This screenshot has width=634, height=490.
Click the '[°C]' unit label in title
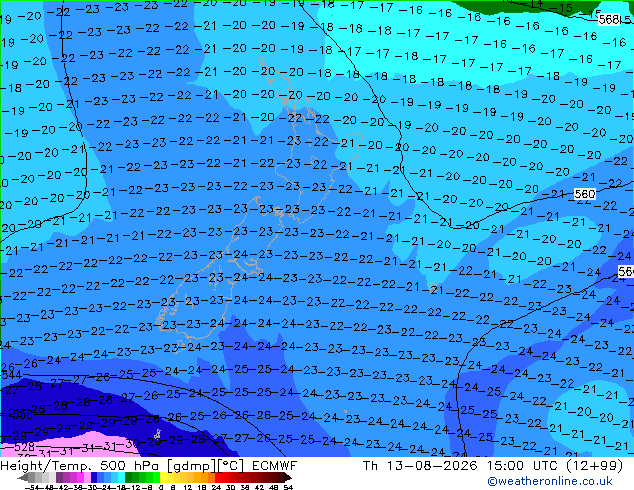[x=231, y=466]
